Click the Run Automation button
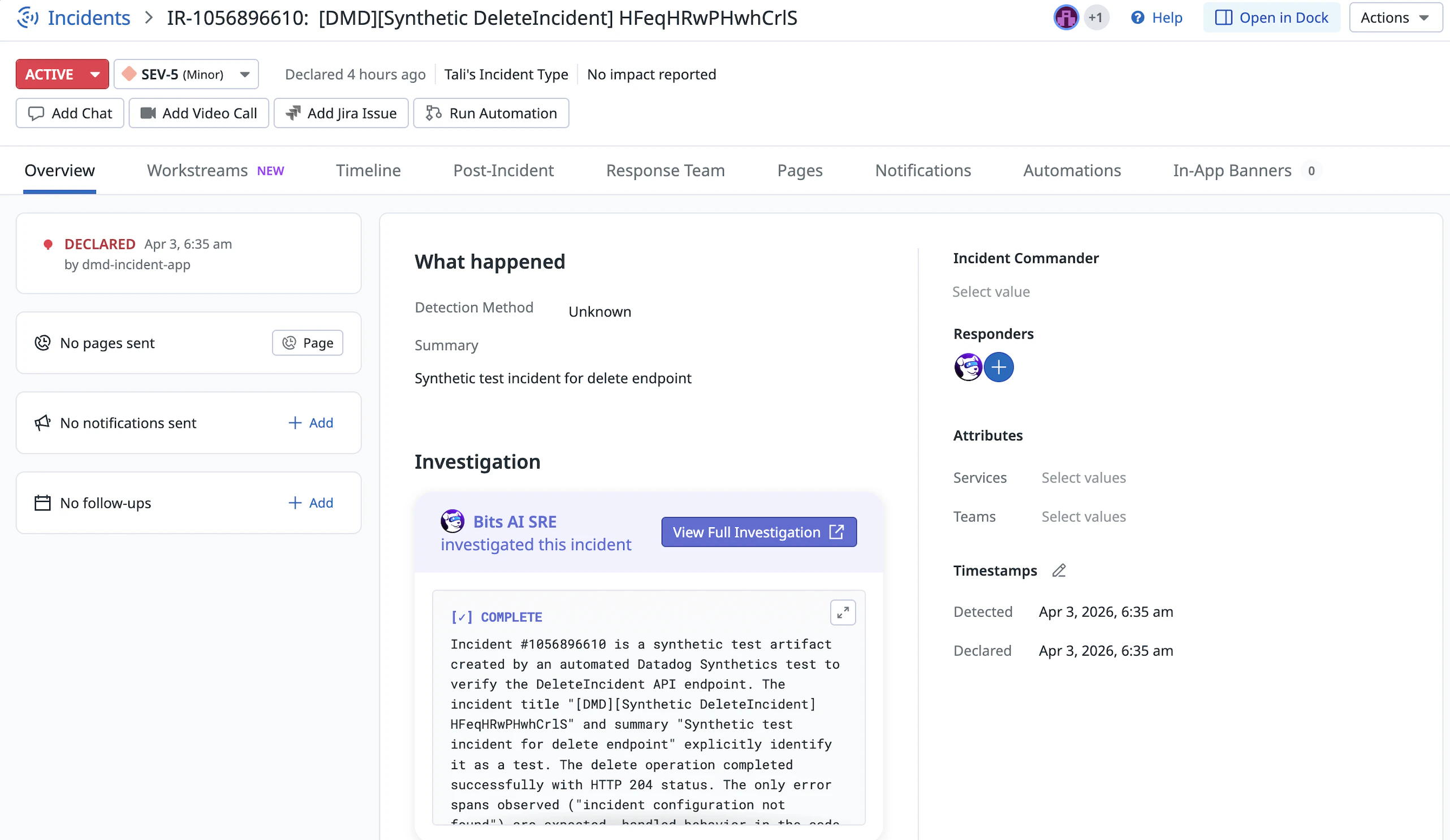 click(491, 114)
